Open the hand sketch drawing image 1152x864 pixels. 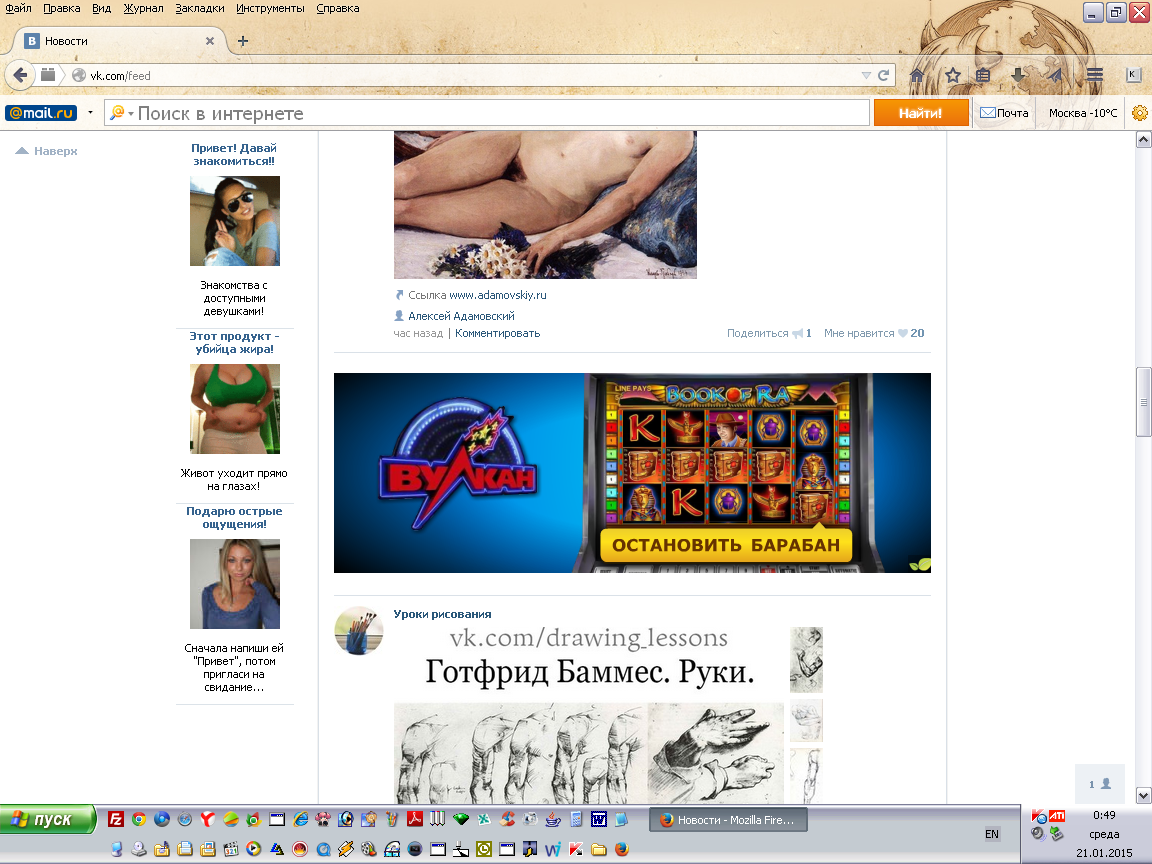click(716, 752)
